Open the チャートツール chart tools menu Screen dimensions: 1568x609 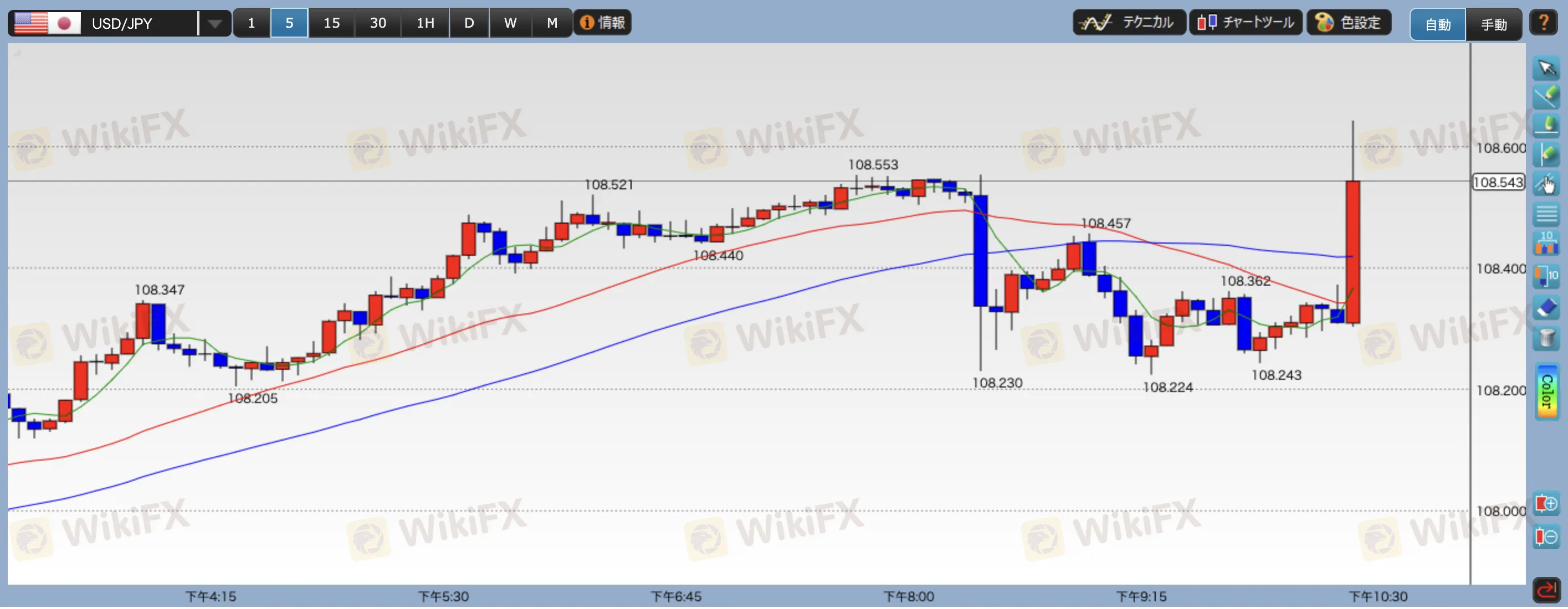[1246, 23]
